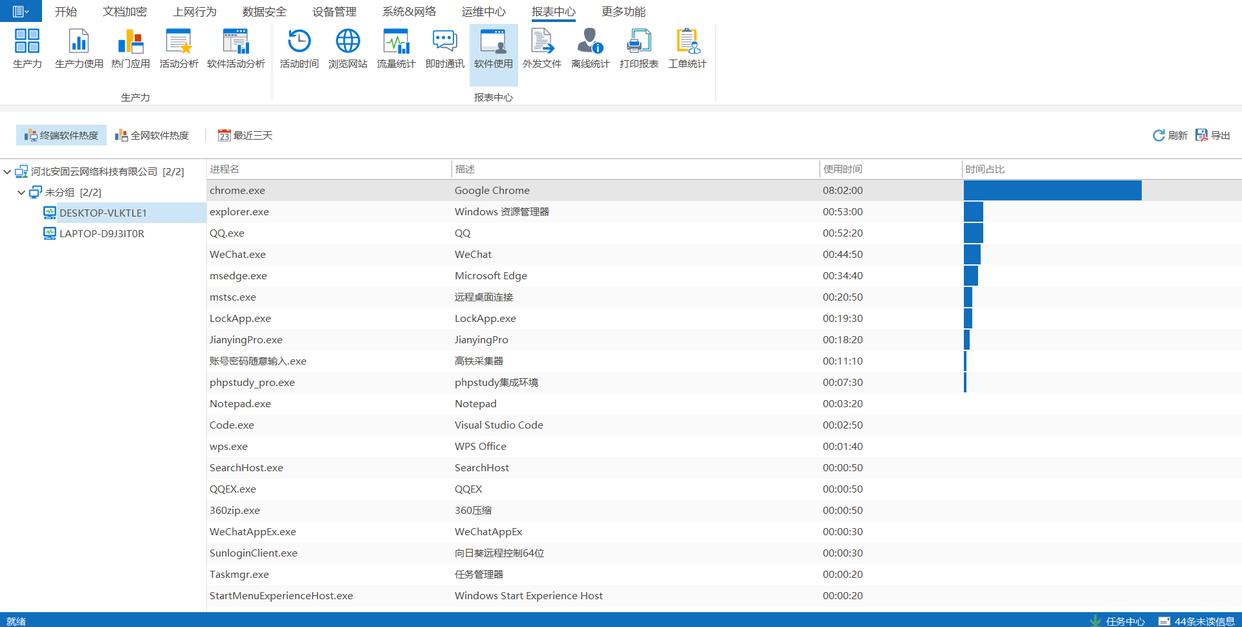Toggle 终端软件热度 view
This screenshot has height=627, width=1242.
coord(62,135)
